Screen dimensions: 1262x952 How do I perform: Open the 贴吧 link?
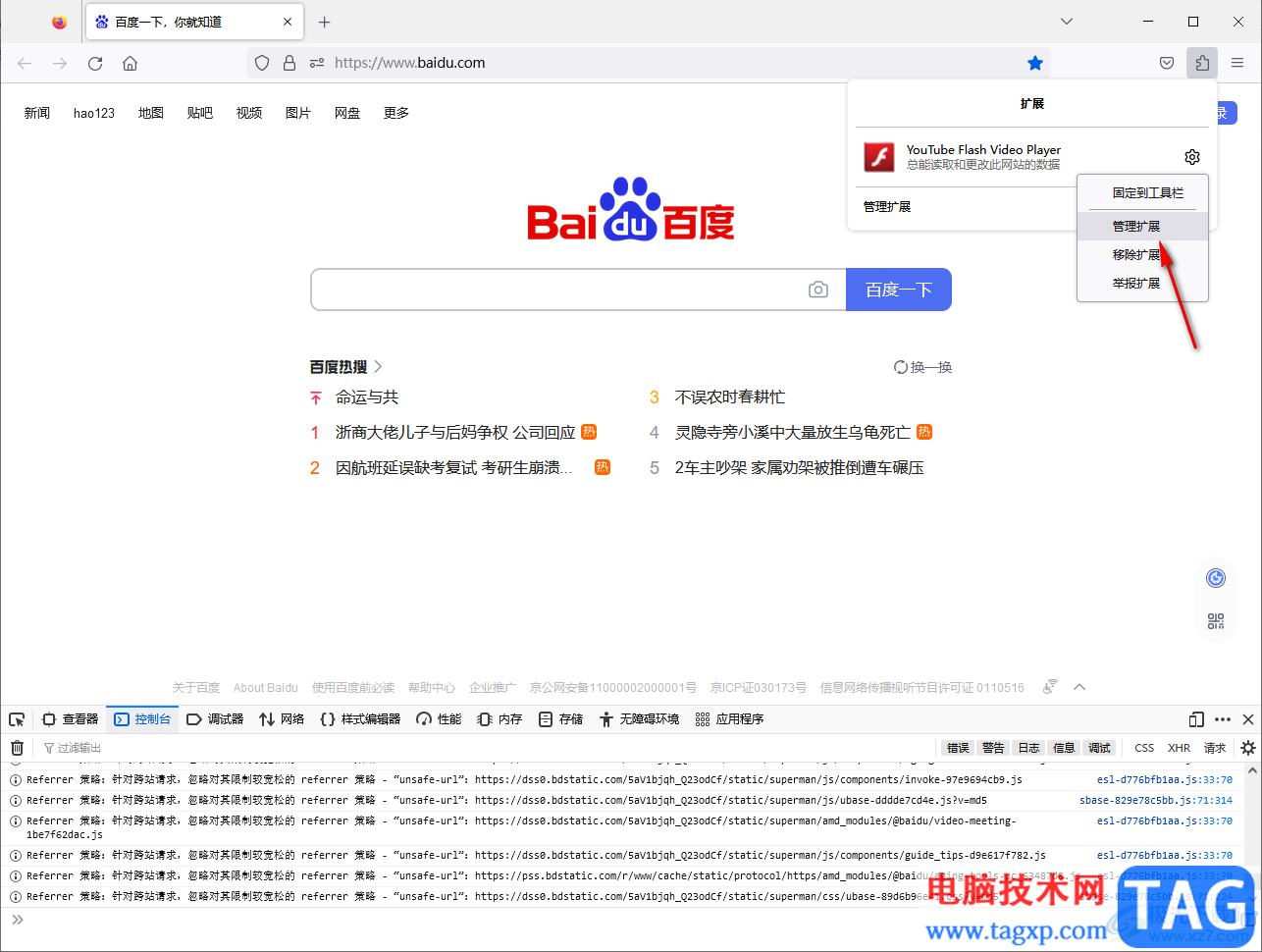tap(200, 113)
